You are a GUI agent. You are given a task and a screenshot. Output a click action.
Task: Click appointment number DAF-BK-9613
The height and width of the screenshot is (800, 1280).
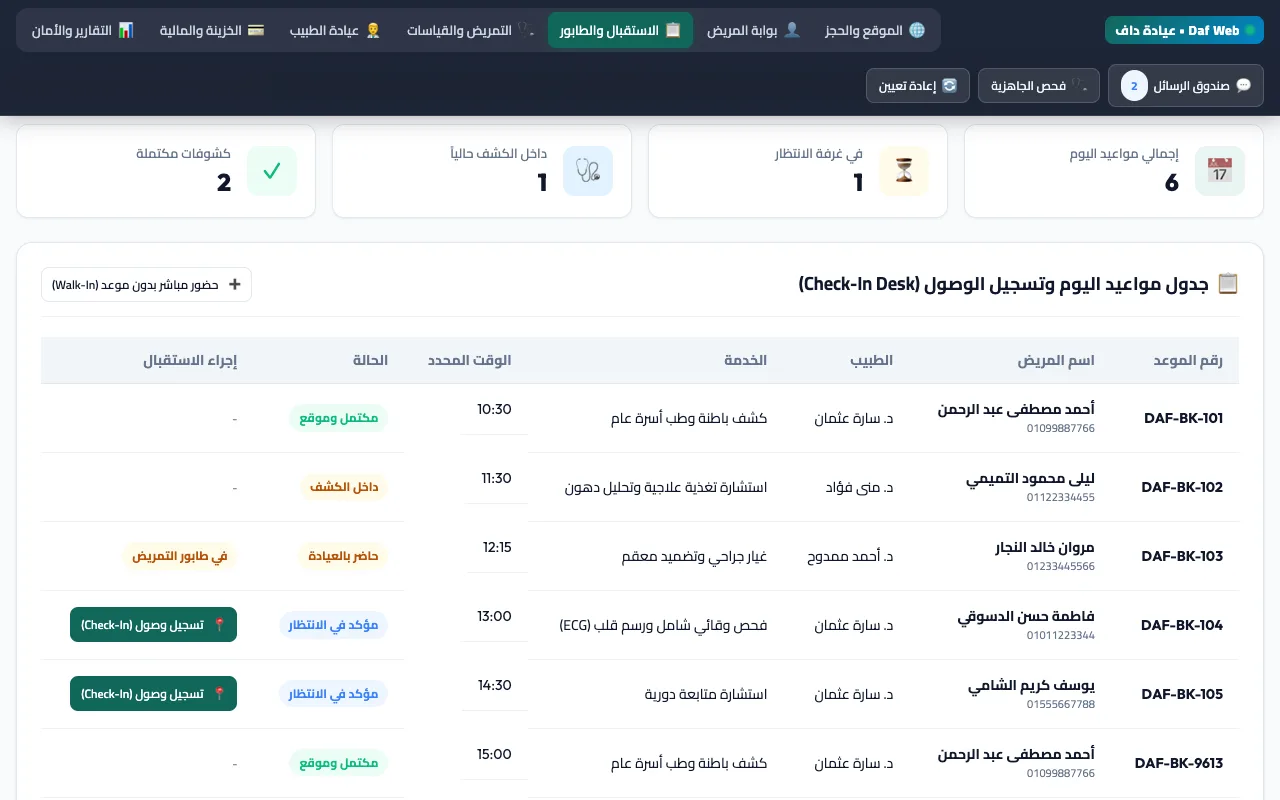click(1179, 763)
